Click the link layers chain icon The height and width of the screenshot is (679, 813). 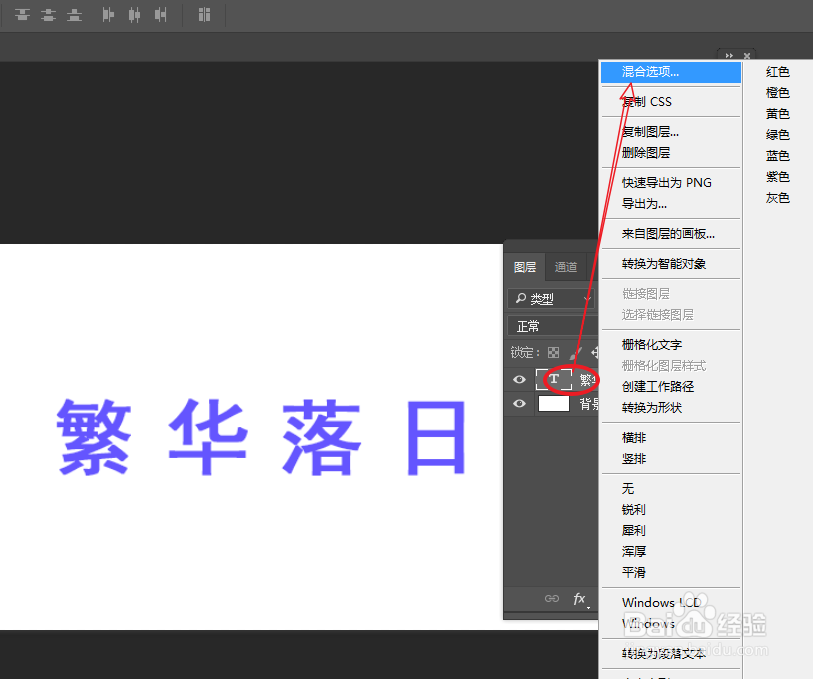[551, 598]
